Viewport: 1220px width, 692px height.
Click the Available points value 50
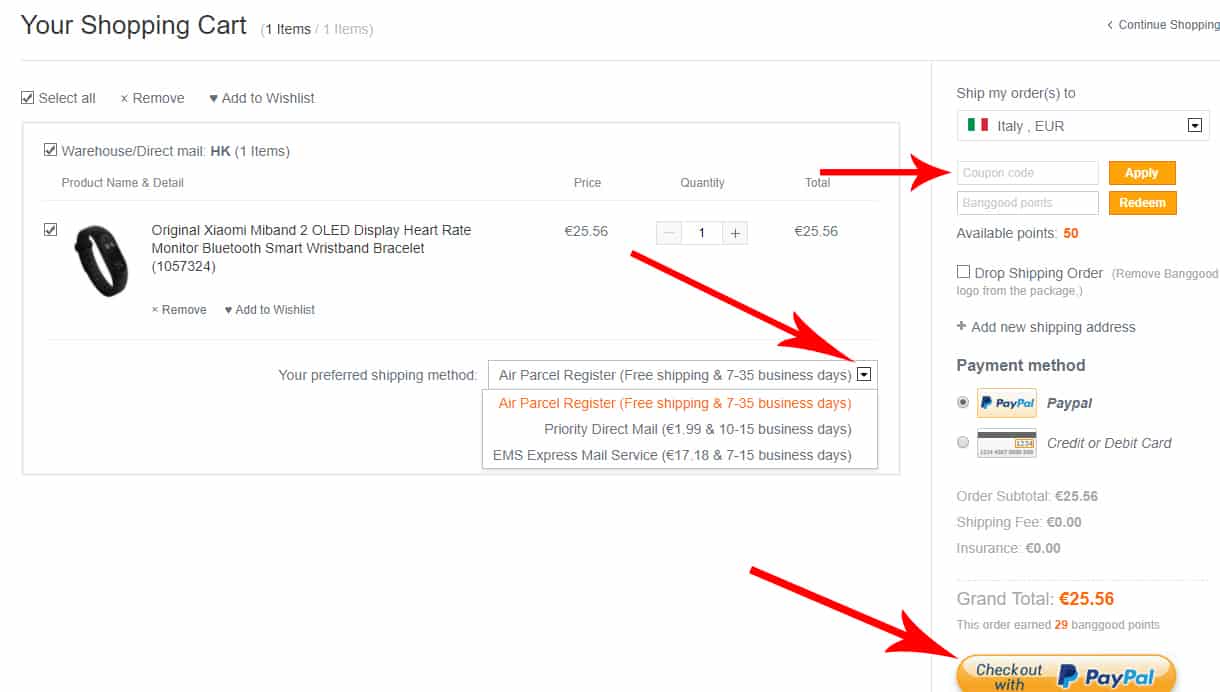(1071, 233)
